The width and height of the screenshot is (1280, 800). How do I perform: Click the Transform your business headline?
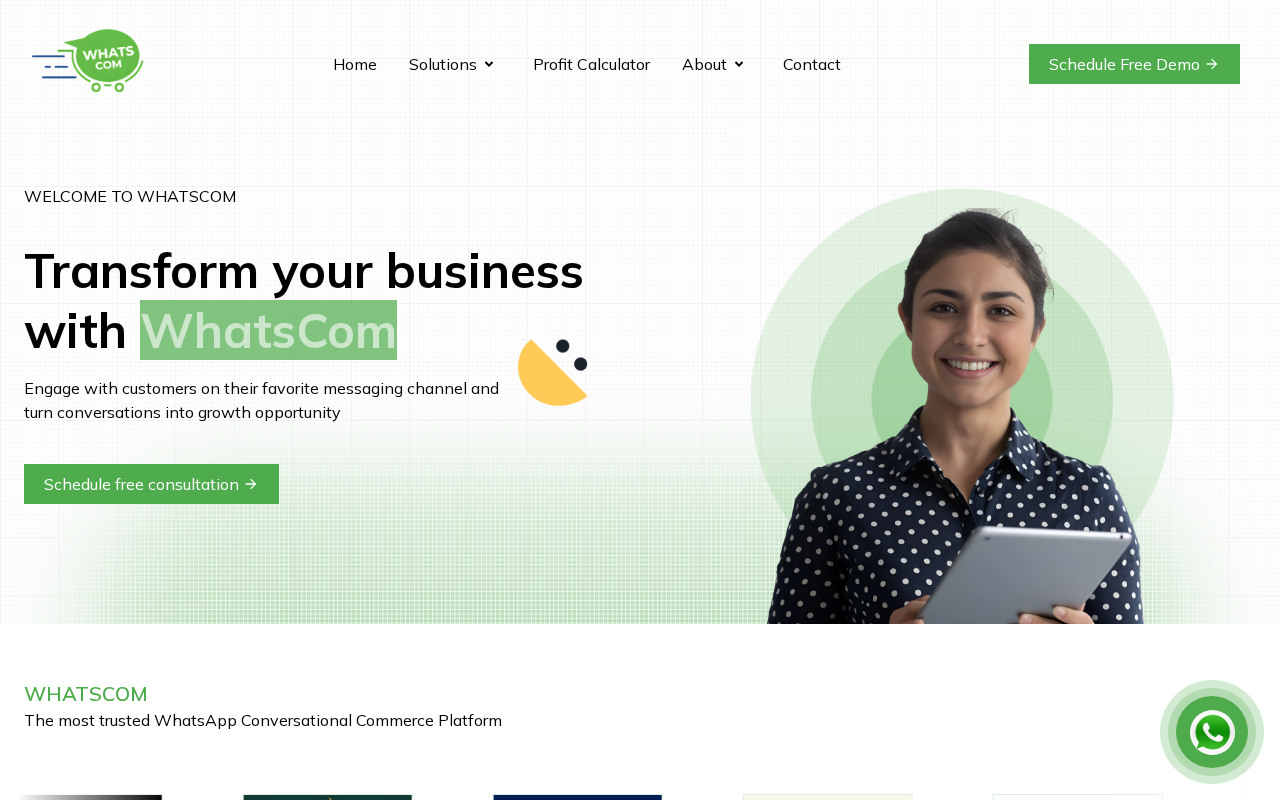point(304,300)
